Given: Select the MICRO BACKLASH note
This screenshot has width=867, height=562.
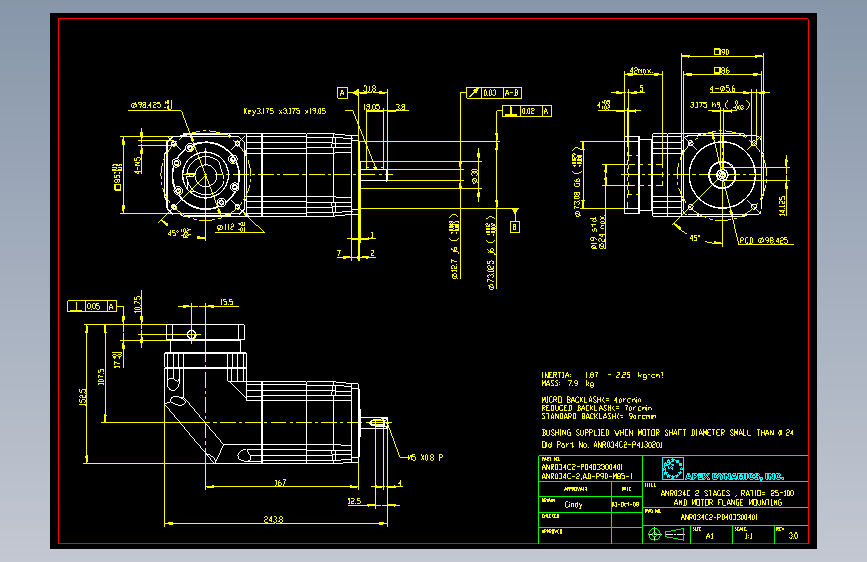Looking at the screenshot, I should point(591,399).
